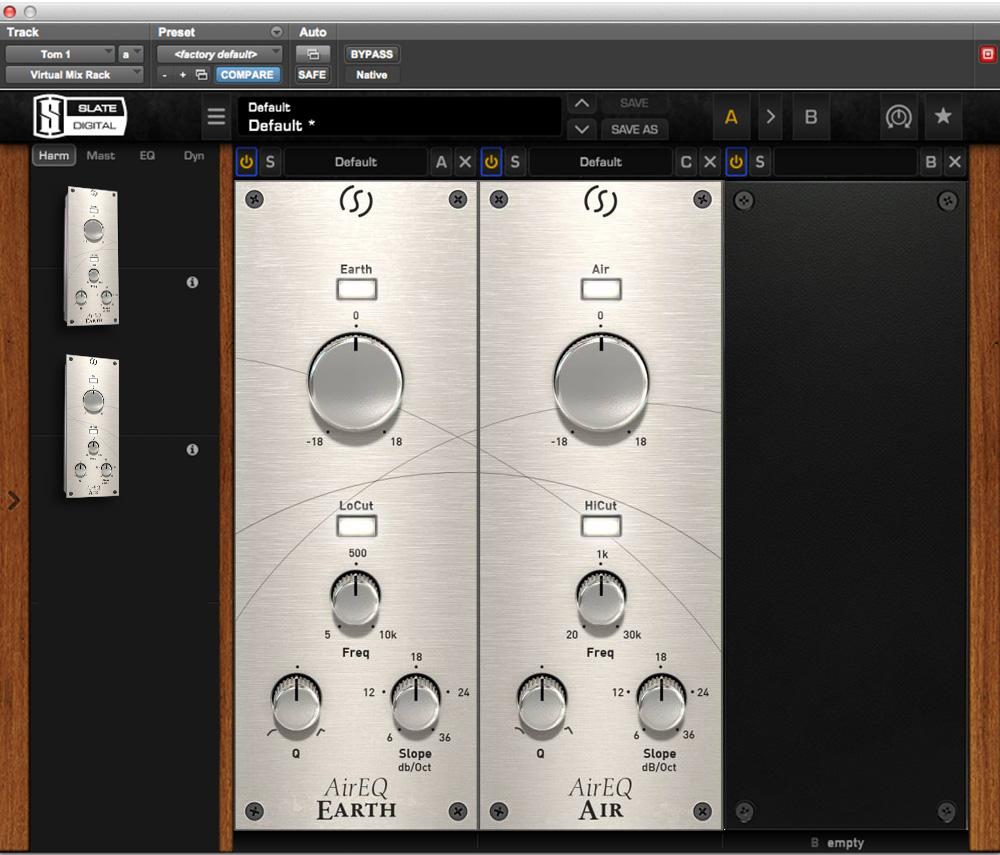The width and height of the screenshot is (1000, 855).
Task: Select the AirEQ Air module thumbnail
Action: pyautogui.click(x=92, y=426)
